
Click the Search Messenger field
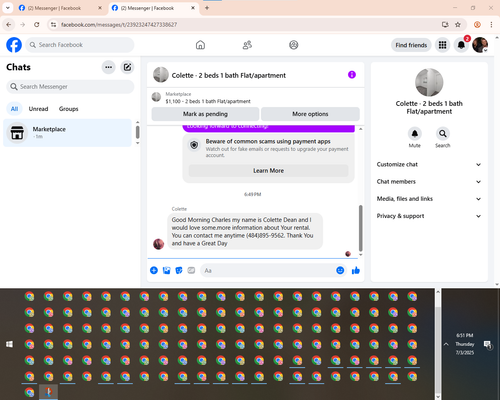[70, 87]
